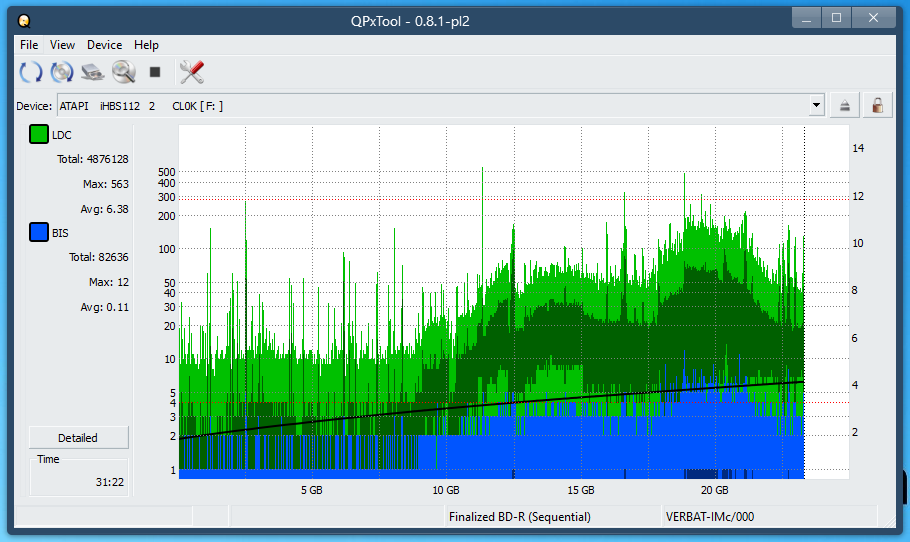Open settings via wrench and screwdriver icon

pos(191,72)
